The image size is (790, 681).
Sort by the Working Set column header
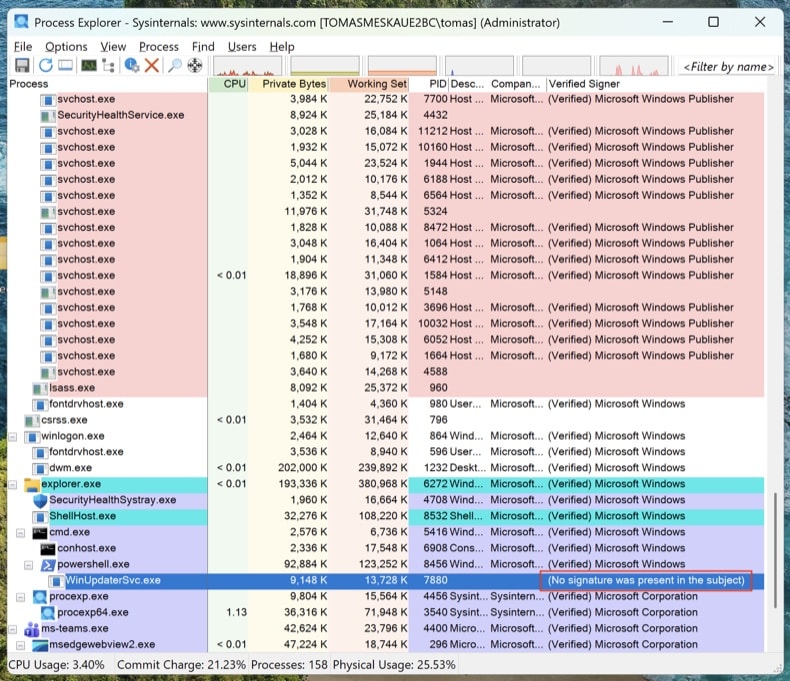point(369,84)
